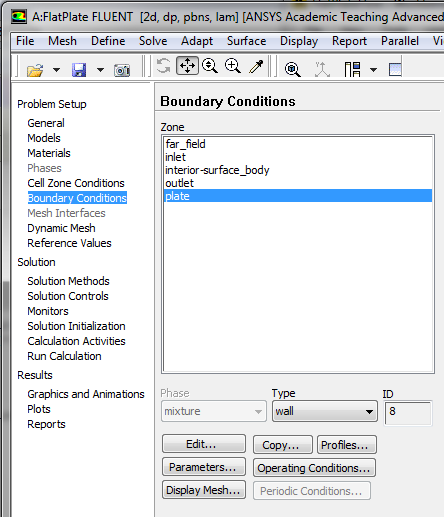Screen dimensions: 444x517
Task: Click the FLUENT application icon in title bar
Action: pos(19,17)
